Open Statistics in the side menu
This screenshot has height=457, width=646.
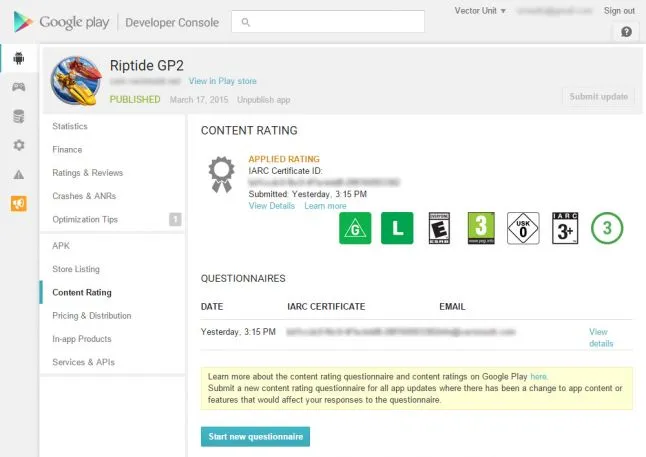pyautogui.click(x=70, y=126)
